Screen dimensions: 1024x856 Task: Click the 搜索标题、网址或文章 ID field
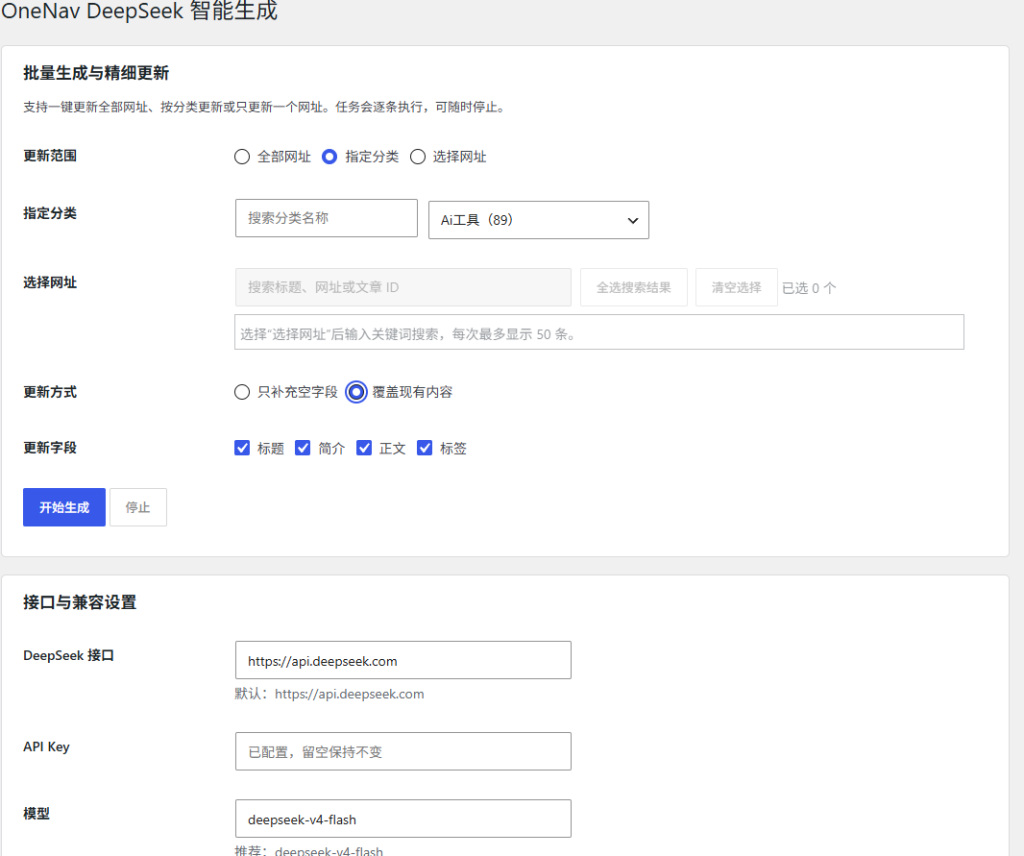pos(403,287)
